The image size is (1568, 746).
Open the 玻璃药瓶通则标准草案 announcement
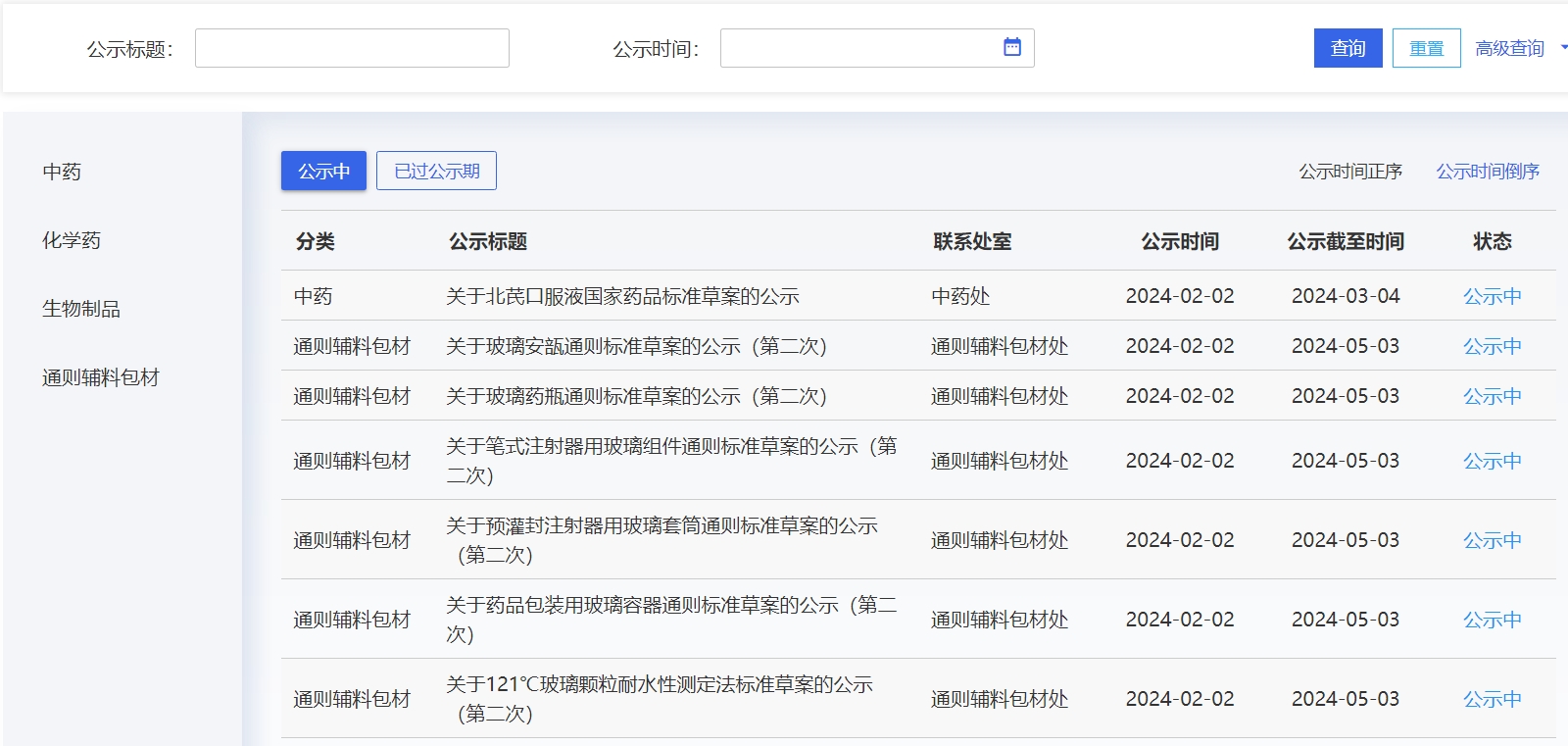636,396
